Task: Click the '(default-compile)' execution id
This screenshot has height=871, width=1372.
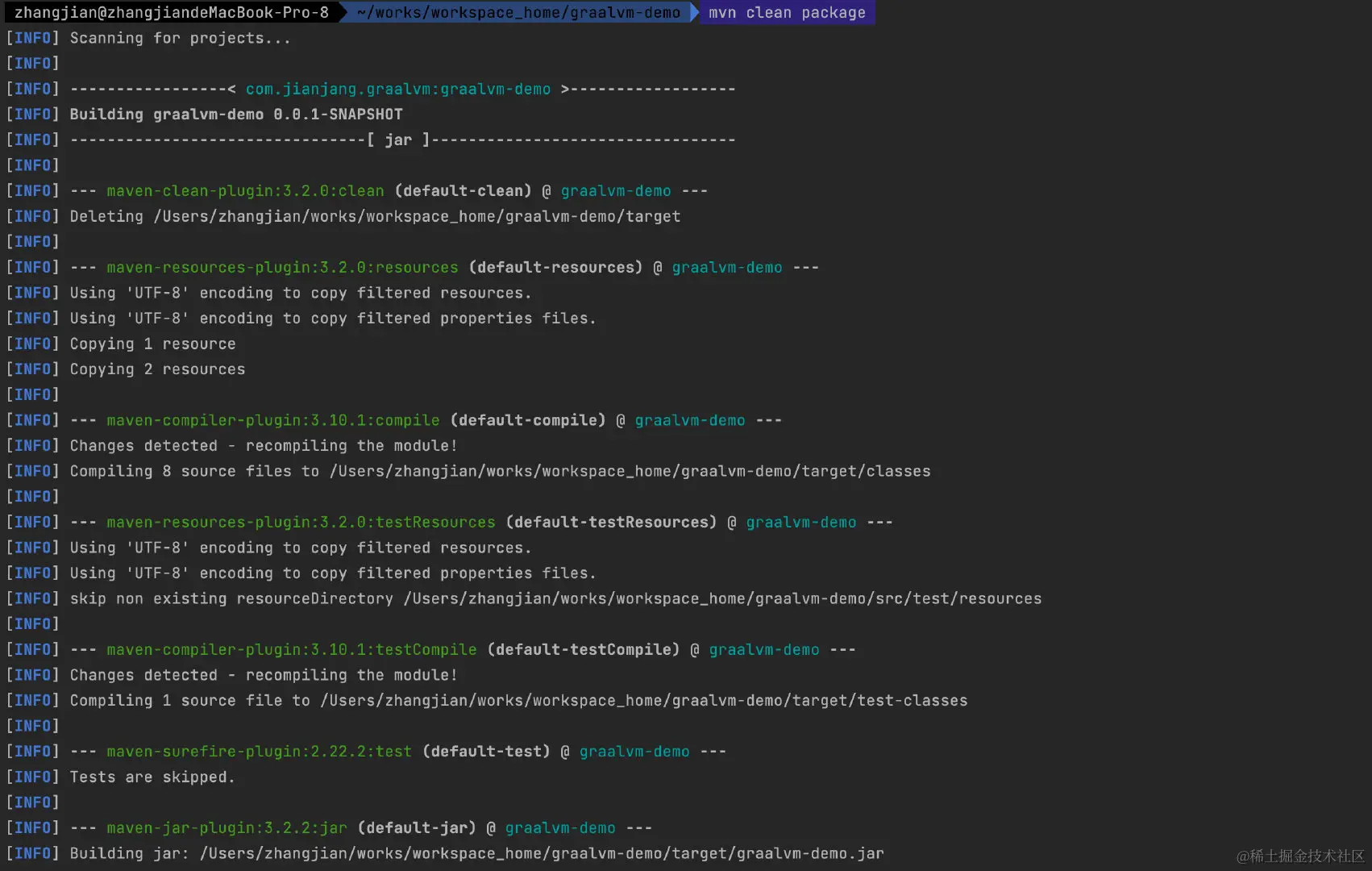Action: [528, 420]
